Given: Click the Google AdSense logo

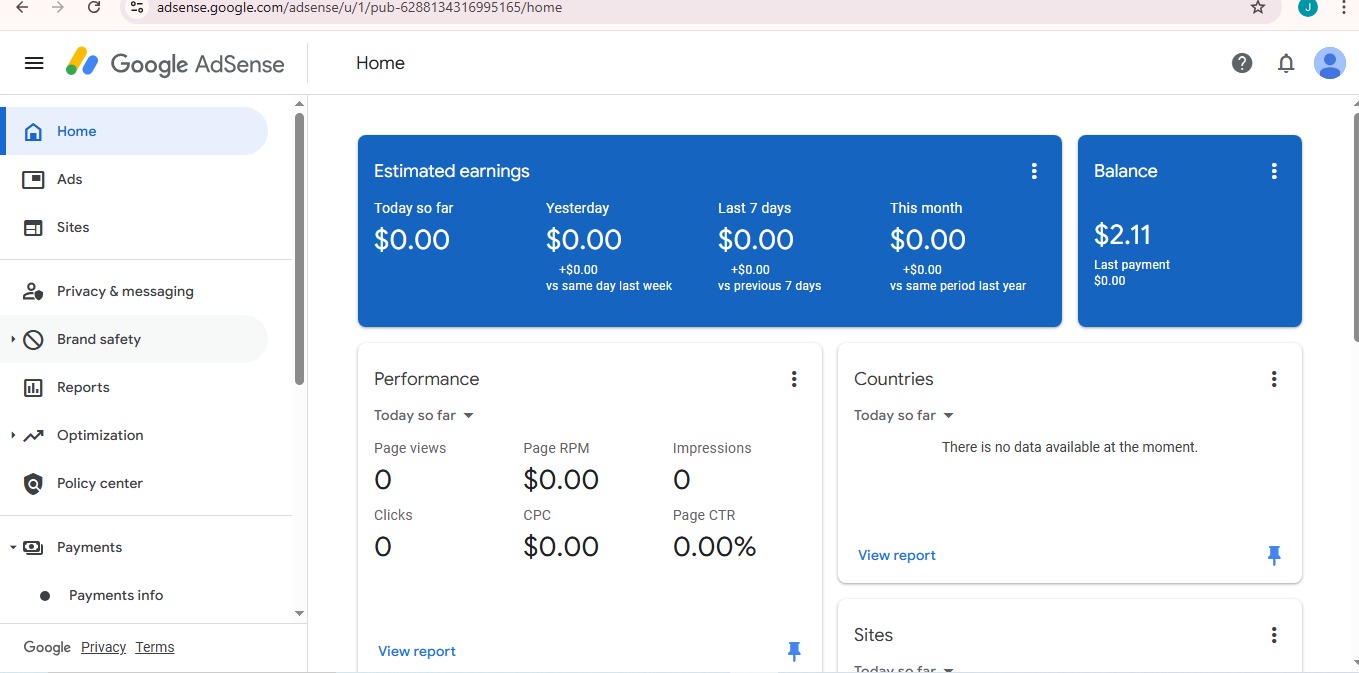Looking at the screenshot, I should 175,63.
